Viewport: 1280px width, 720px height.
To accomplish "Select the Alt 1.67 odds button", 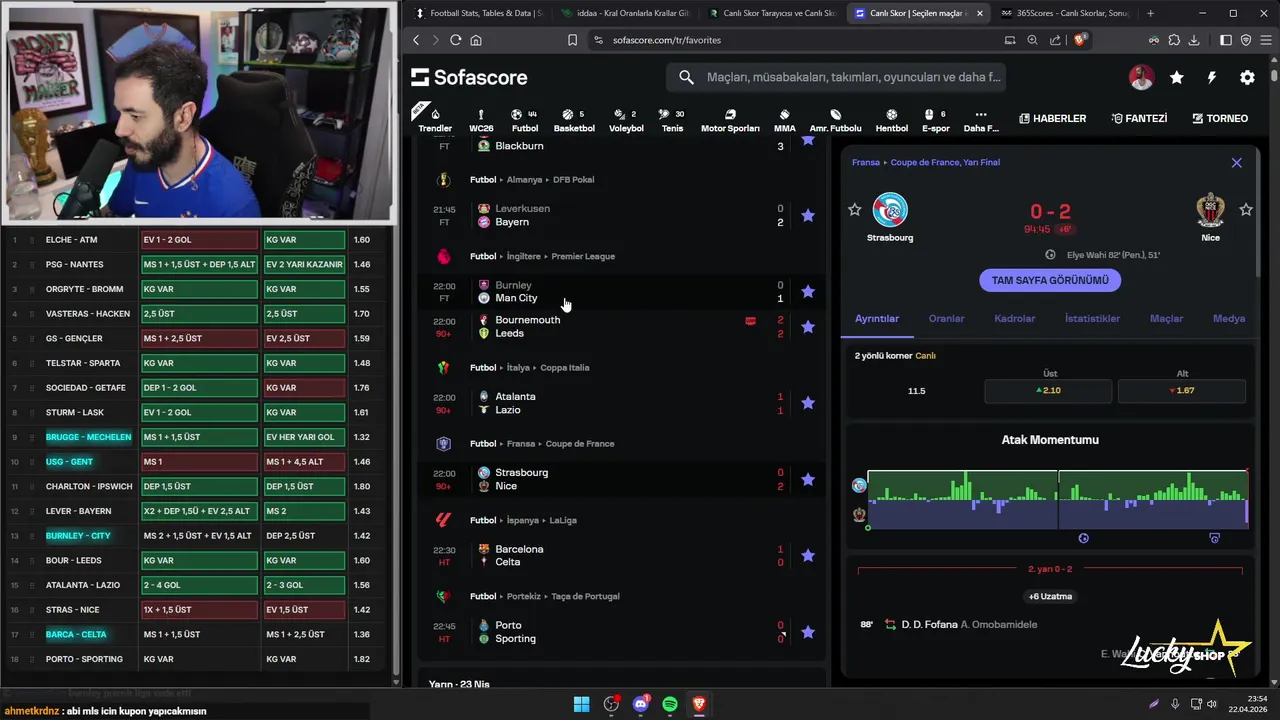I will tap(1182, 391).
